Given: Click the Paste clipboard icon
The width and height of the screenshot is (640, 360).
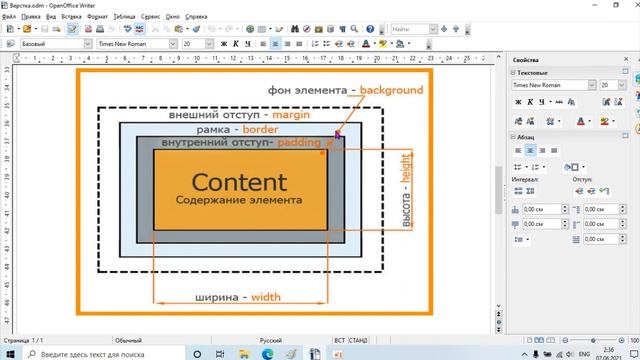Looking at the screenshot, I should click(179, 29).
